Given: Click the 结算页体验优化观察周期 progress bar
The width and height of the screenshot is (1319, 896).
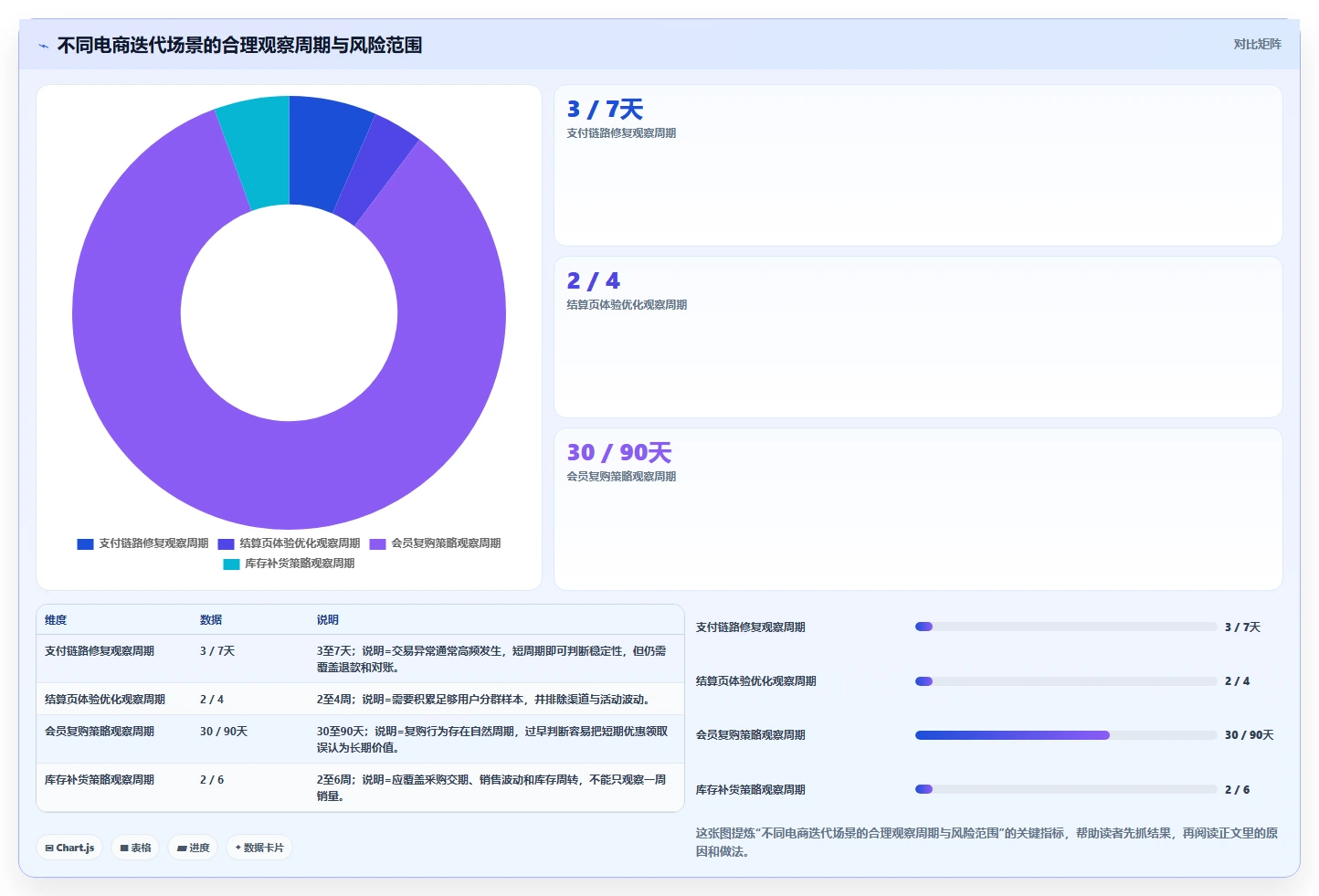Looking at the screenshot, I should pos(1066,681).
